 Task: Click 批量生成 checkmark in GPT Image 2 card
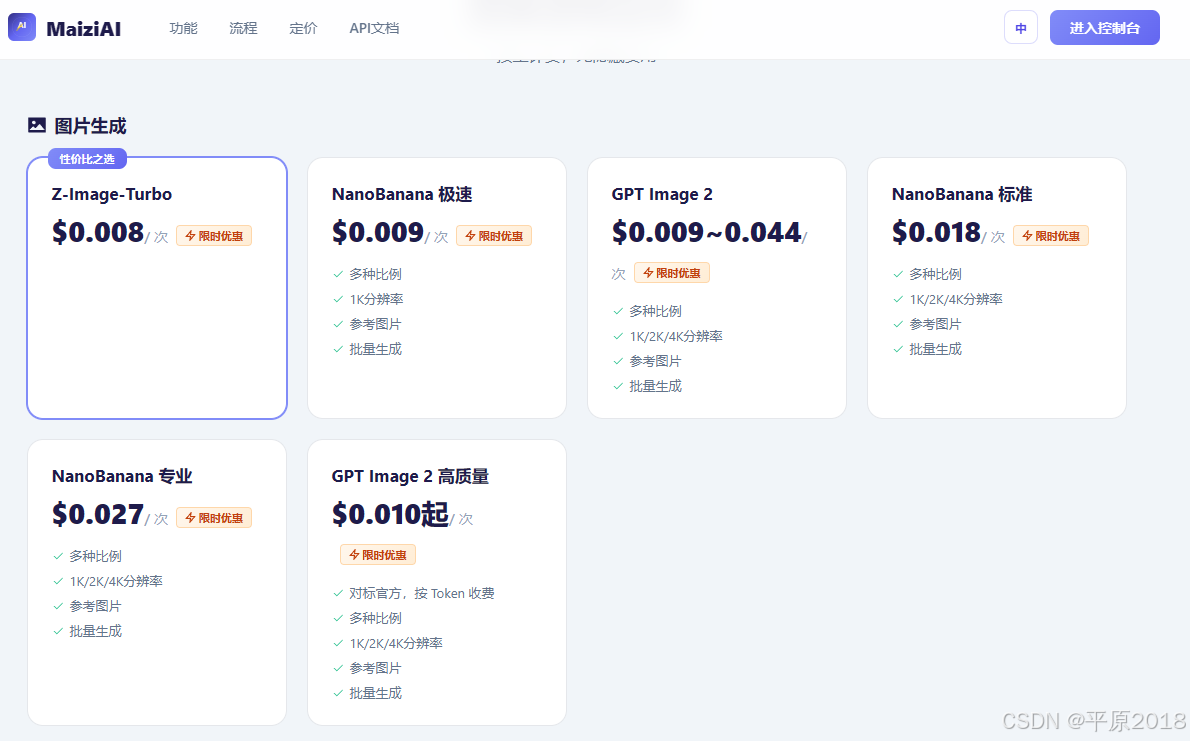tap(619, 386)
